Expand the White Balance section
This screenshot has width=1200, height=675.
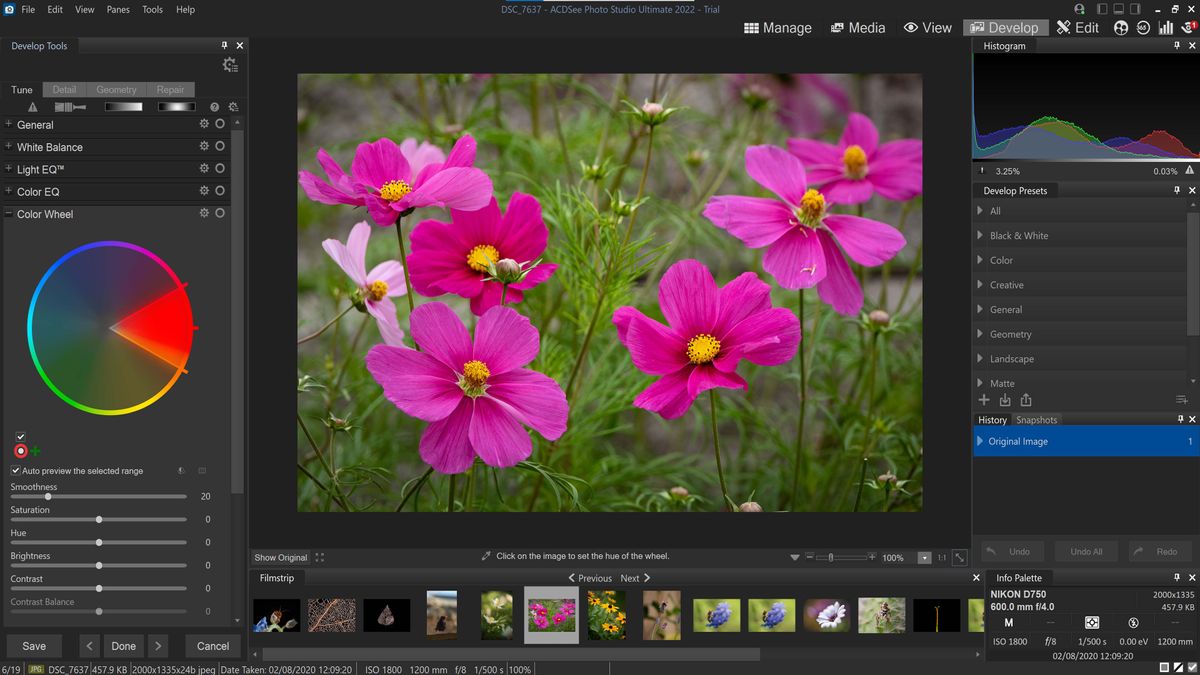tap(9, 146)
